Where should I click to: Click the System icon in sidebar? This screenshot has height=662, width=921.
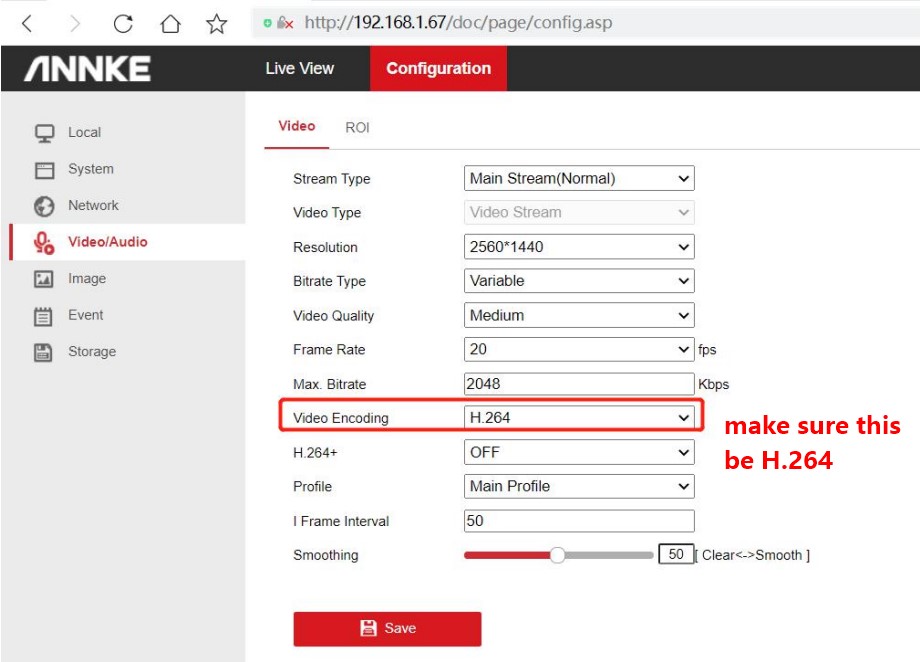coord(44,169)
